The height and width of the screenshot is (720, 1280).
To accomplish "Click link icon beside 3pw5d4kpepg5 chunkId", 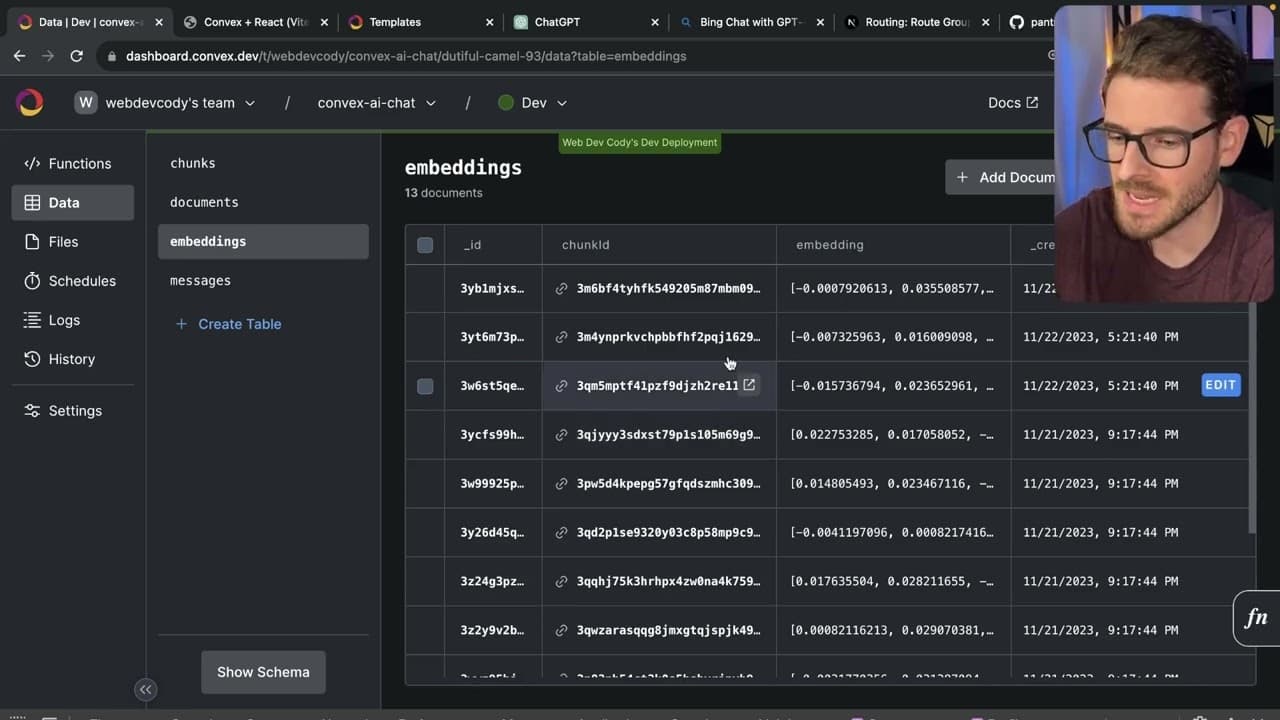I will (x=562, y=484).
